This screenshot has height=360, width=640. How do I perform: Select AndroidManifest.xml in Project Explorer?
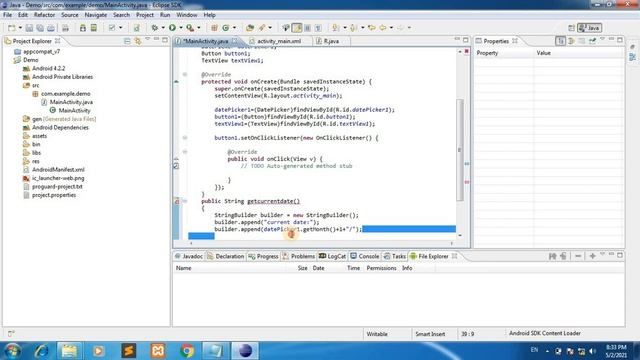pos(58,170)
